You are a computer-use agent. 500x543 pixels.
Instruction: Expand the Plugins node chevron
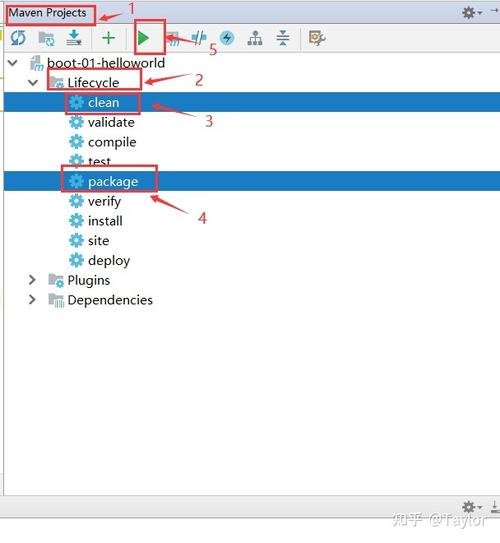pos(32,280)
